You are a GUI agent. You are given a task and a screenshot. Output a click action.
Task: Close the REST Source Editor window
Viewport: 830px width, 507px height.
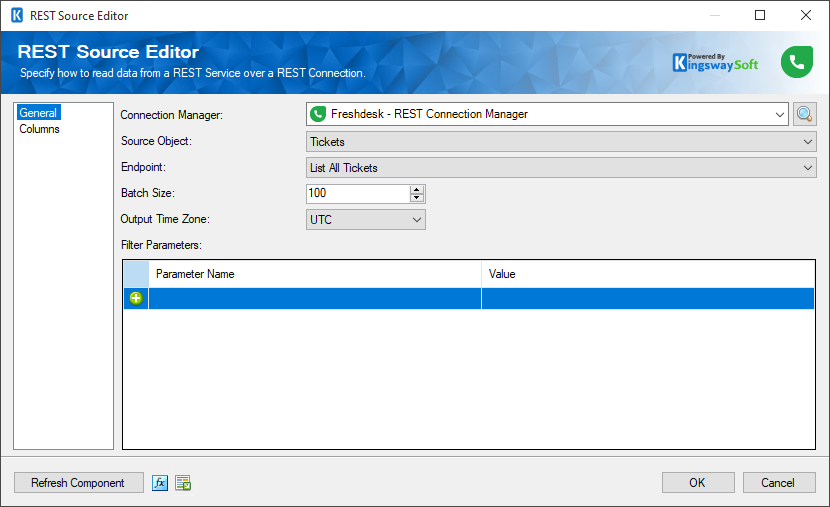[x=806, y=15]
